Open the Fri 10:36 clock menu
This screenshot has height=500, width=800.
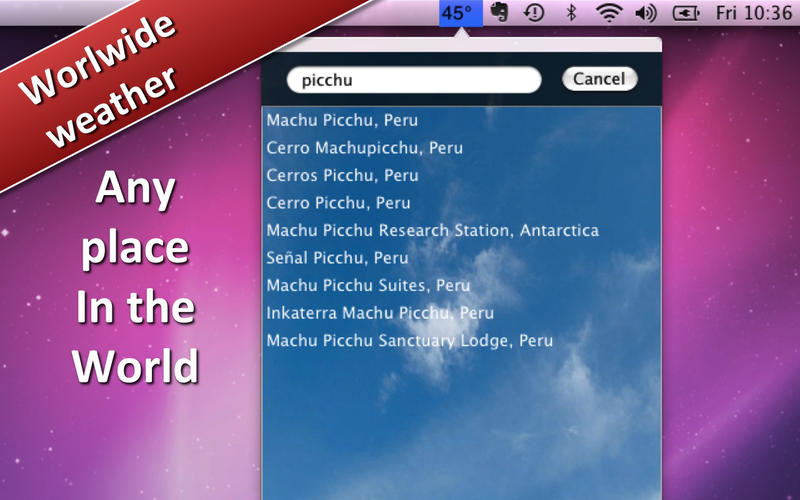[x=754, y=13]
